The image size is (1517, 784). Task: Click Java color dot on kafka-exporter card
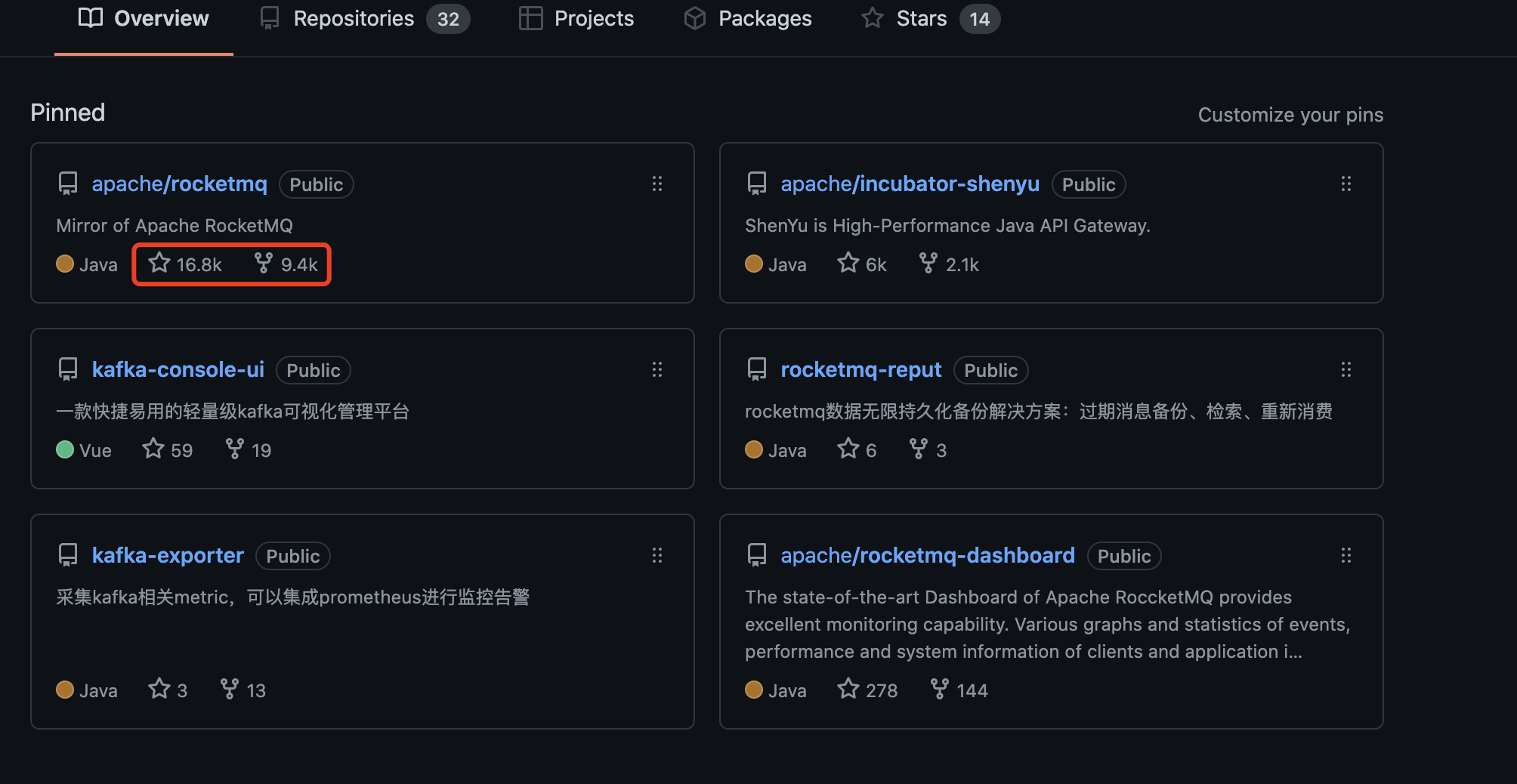point(65,690)
